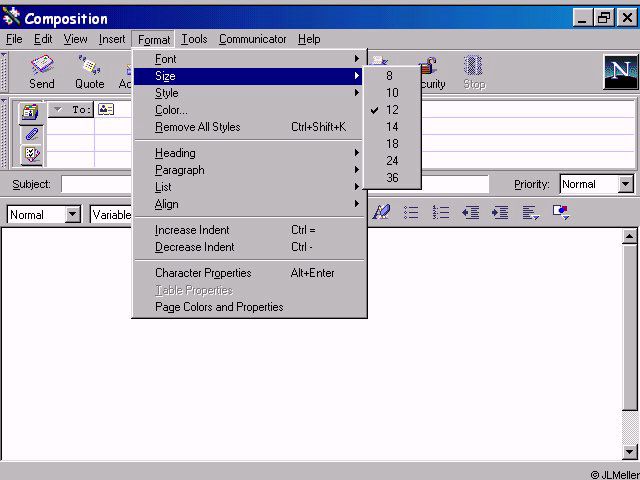This screenshot has width=640, height=480.
Task: Open the Insert menu
Action: [112, 39]
